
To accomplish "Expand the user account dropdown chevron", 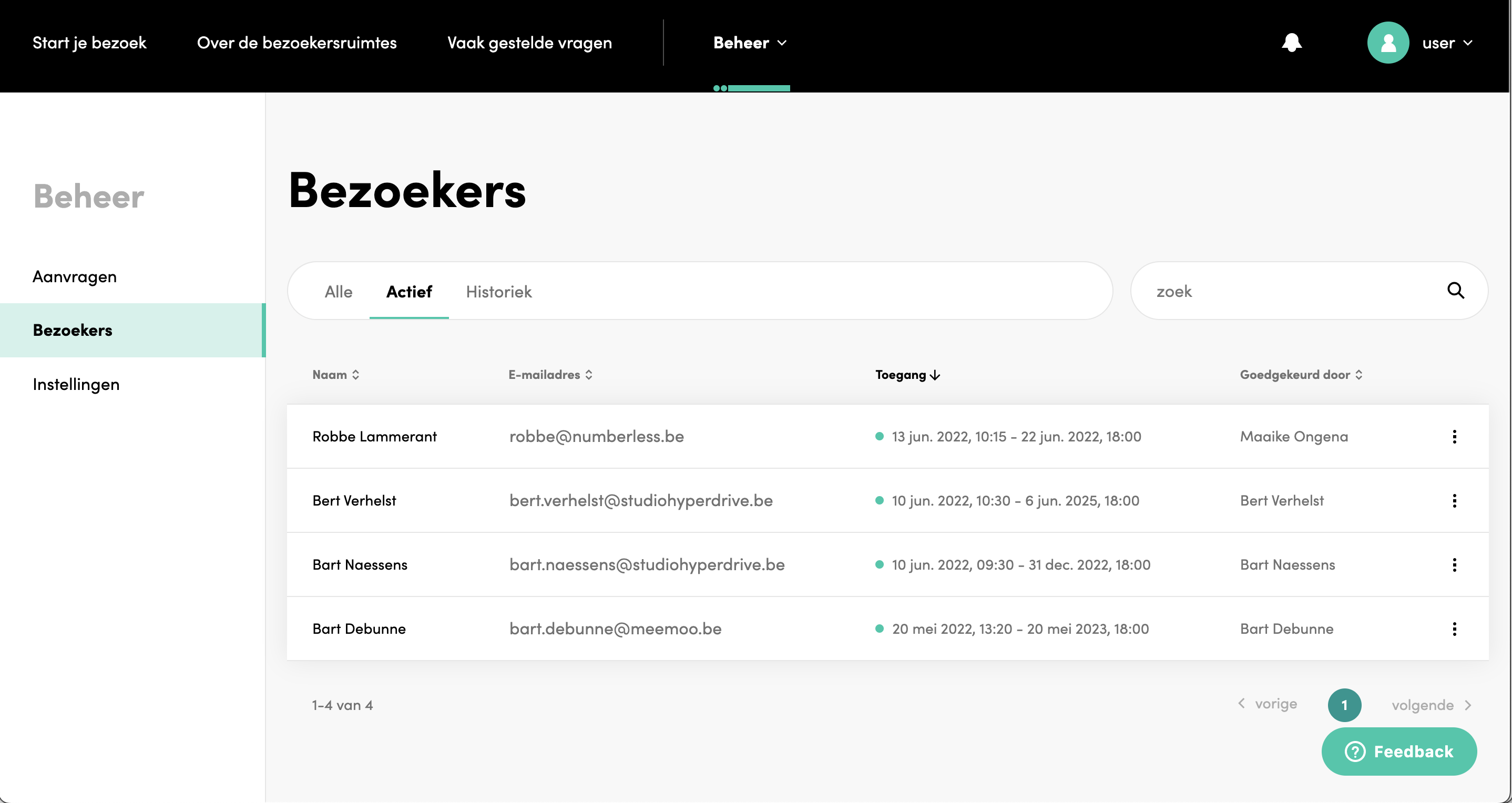I will pos(1468,43).
